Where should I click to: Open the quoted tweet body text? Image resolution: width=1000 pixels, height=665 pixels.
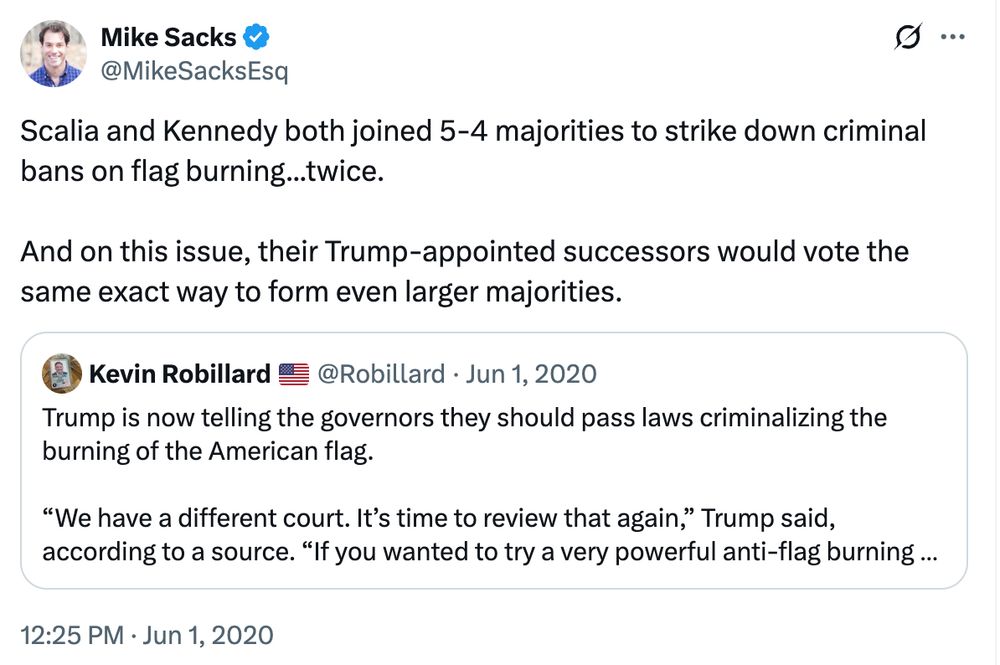pyautogui.click(x=489, y=485)
